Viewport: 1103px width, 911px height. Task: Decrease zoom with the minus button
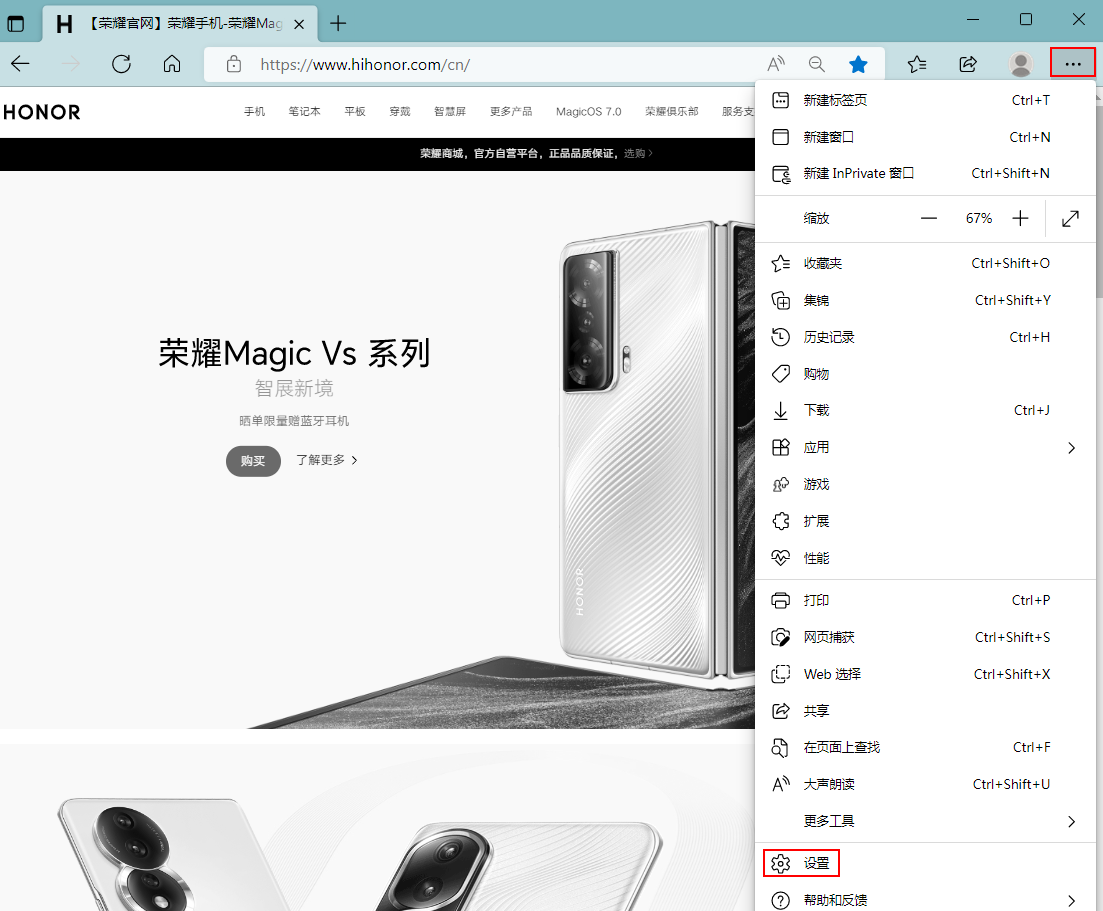pyautogui.click(x=929, y=218)
